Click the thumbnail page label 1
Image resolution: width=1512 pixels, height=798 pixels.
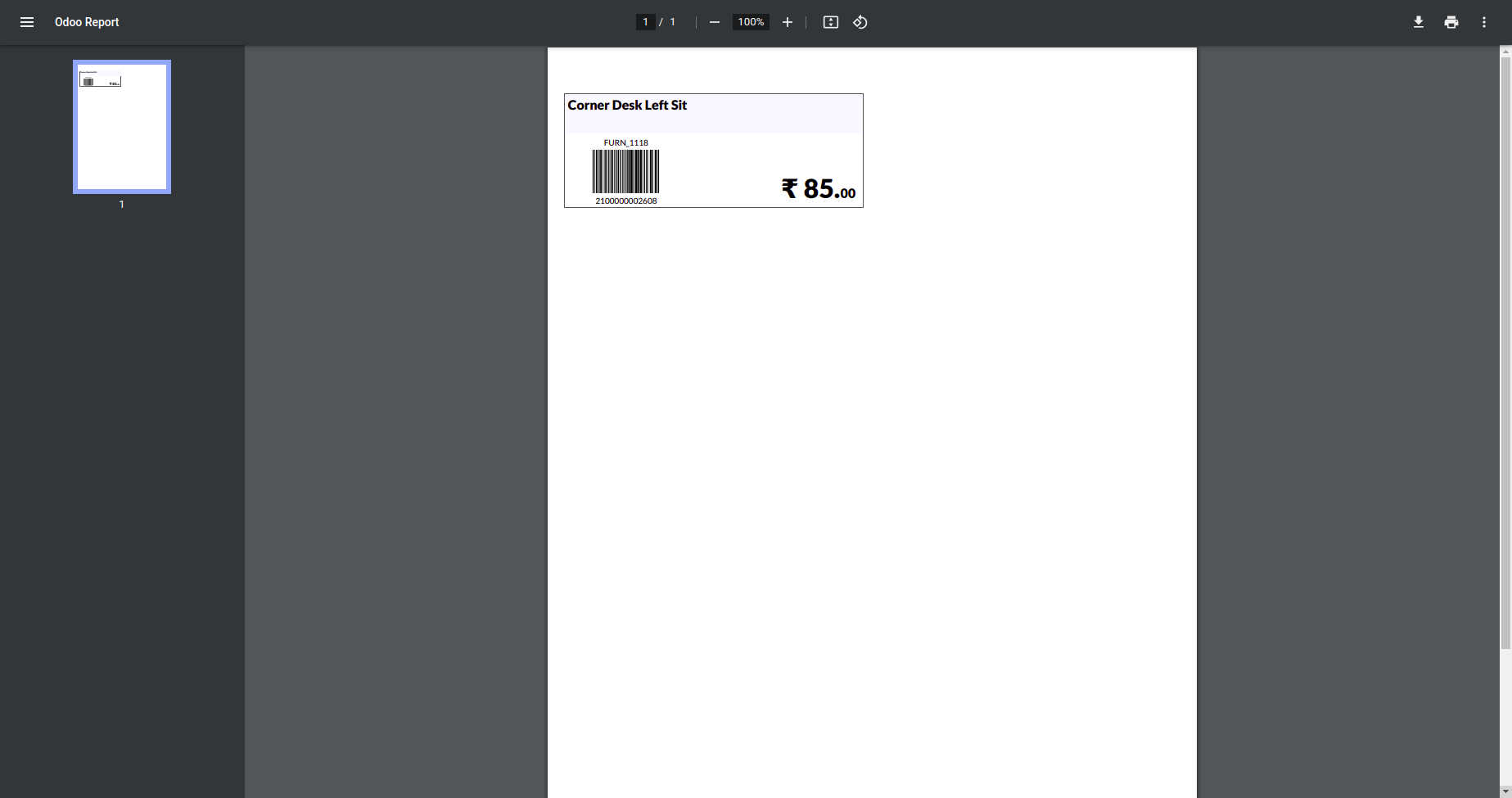122,205
